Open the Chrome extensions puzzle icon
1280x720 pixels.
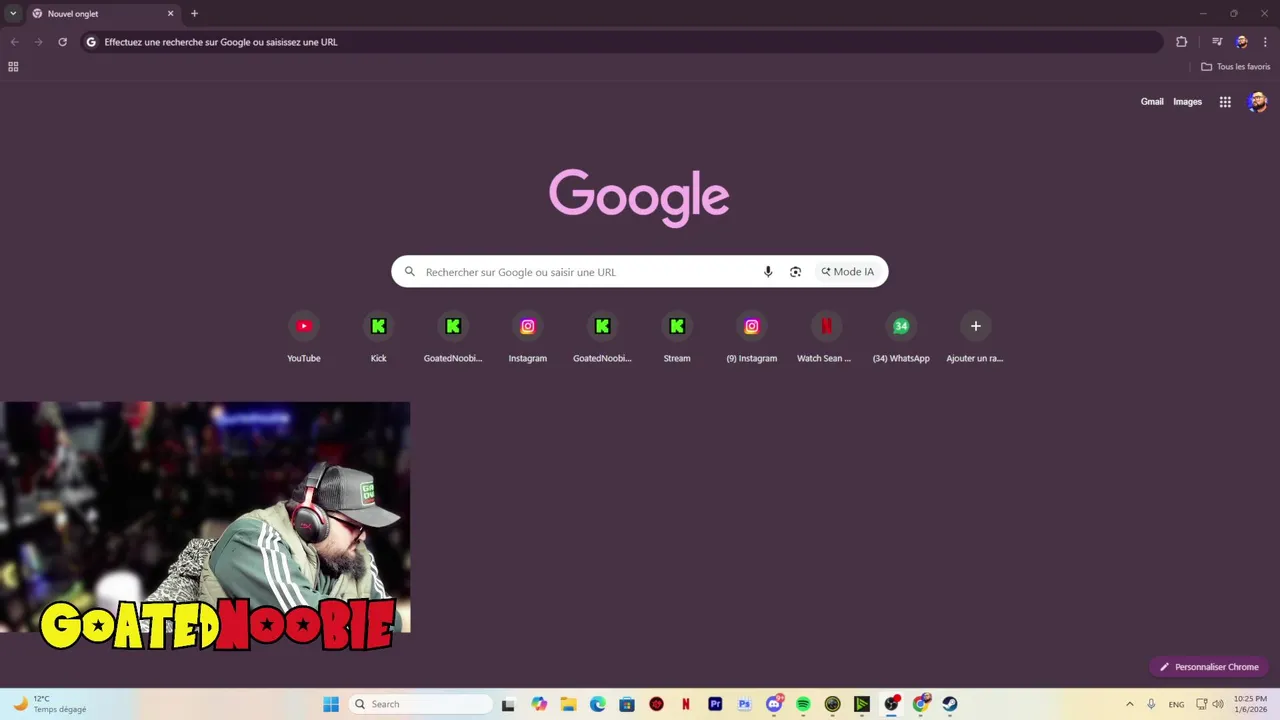point(1182,42)
